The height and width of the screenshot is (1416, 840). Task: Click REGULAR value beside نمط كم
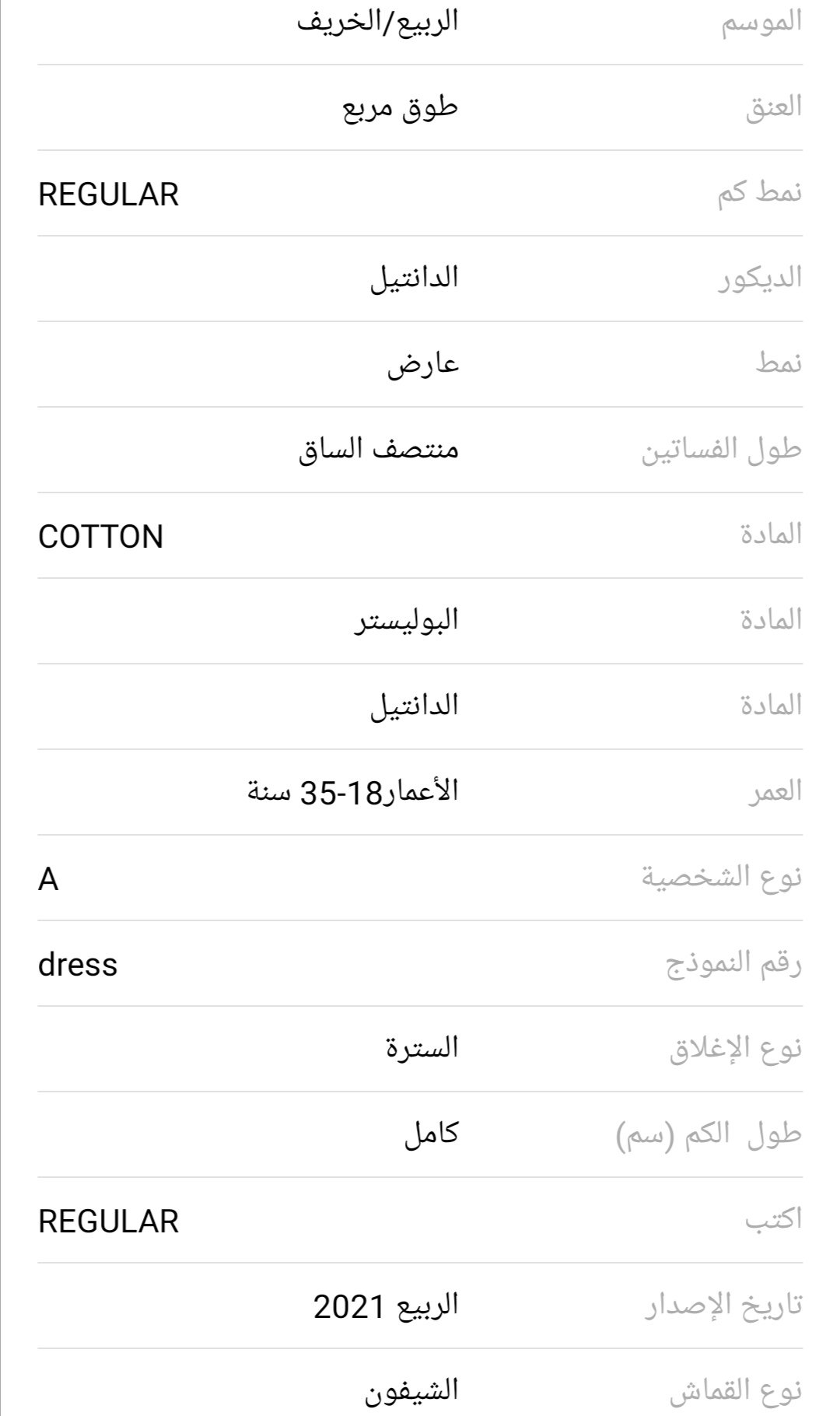point(108,195)
